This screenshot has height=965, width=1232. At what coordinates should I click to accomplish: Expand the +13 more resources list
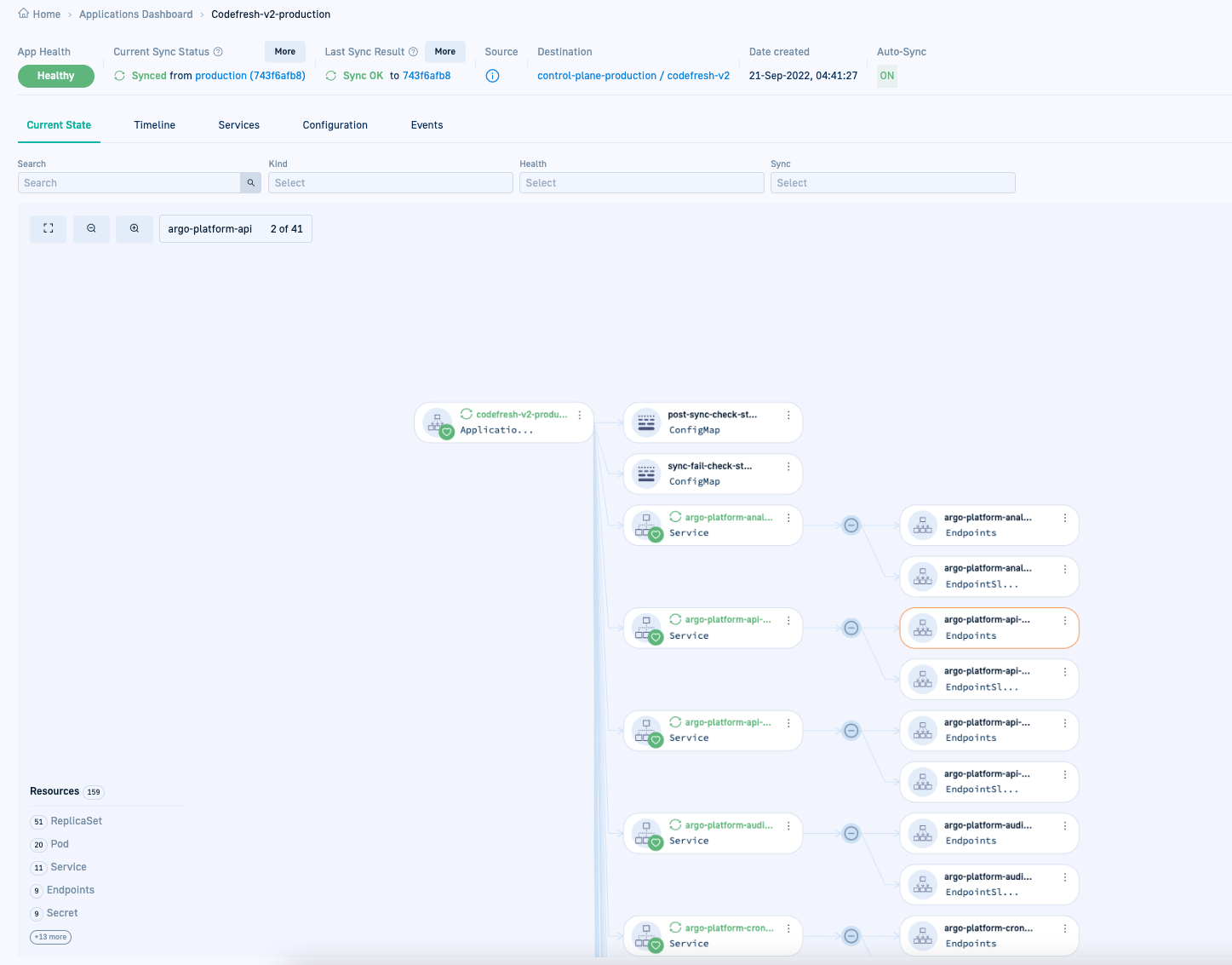click(x=51, y=937)
